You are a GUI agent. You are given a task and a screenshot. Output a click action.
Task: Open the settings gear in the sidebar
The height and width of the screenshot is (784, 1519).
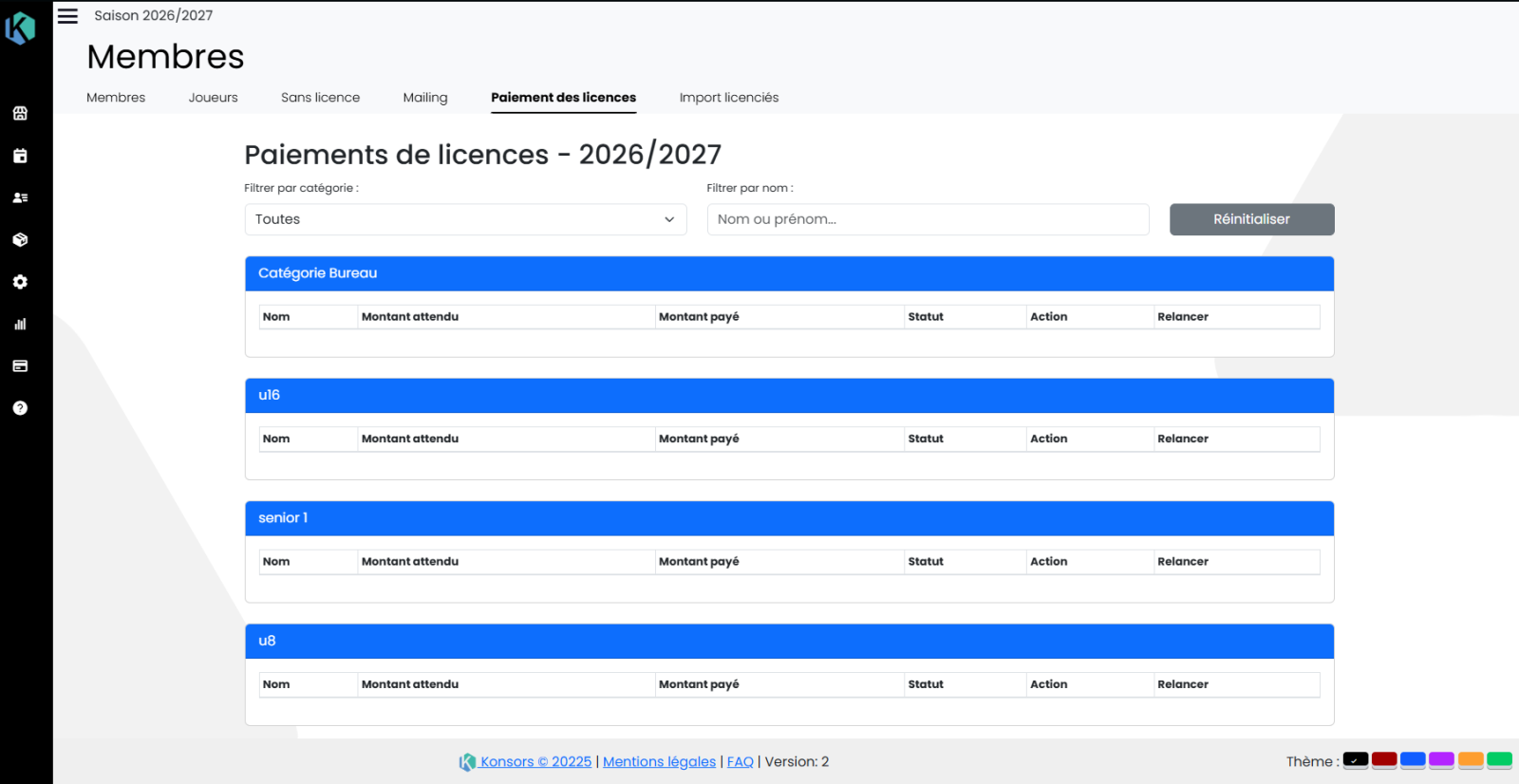20,282
